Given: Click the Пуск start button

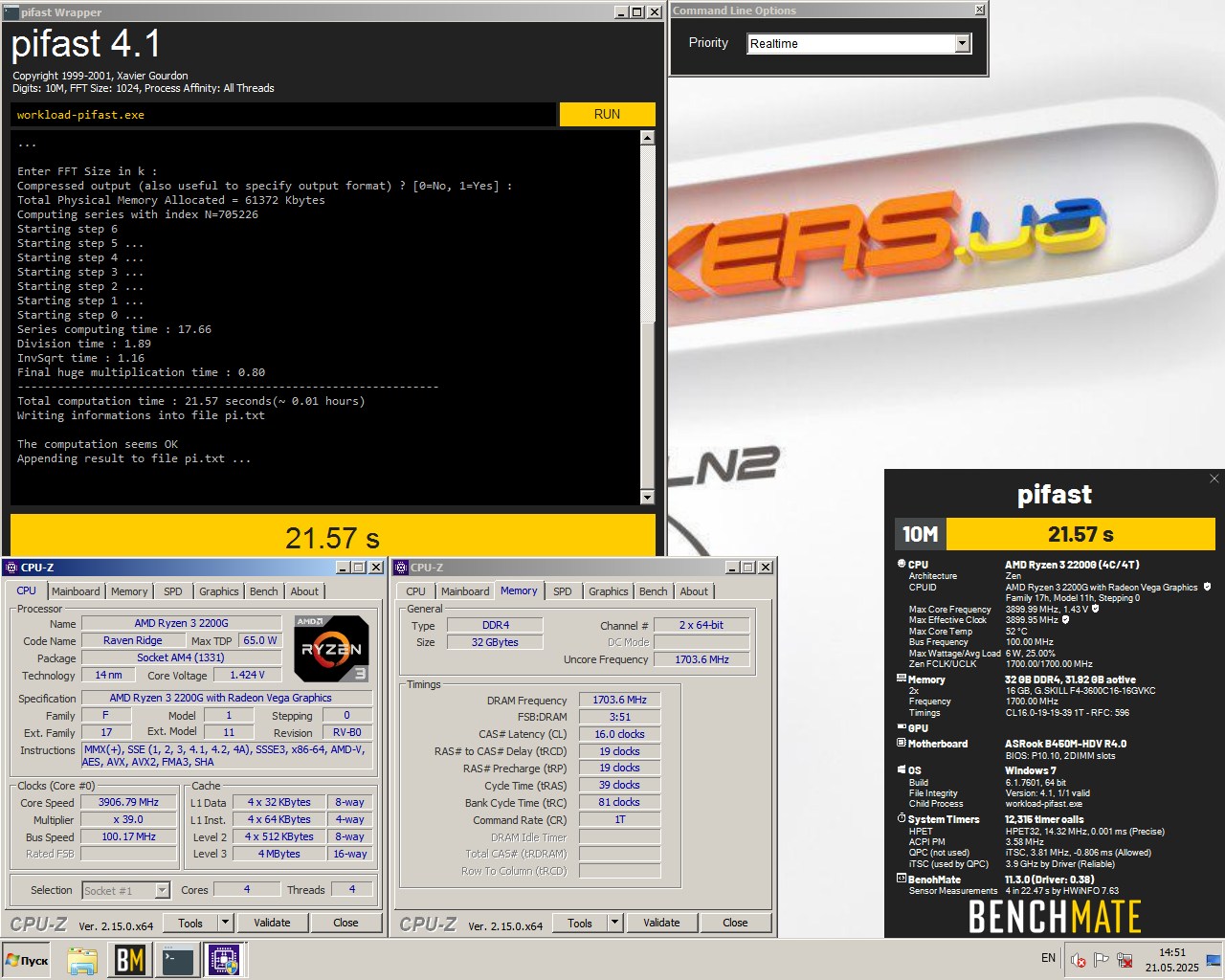Looking at the screenshot, I should [x=27, y=960].
